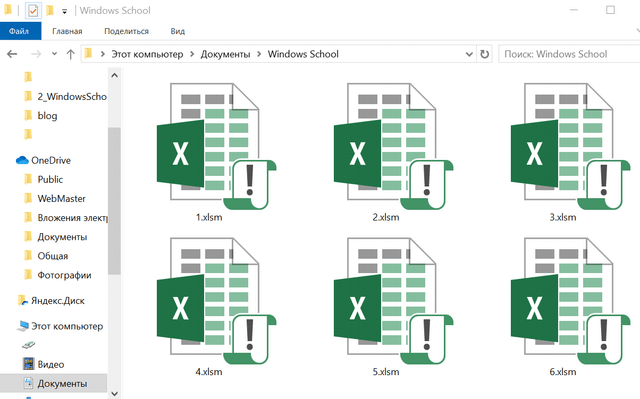Screen dimensions: 640x399
Task: Open the Файл menu tab
Action: 20,31
